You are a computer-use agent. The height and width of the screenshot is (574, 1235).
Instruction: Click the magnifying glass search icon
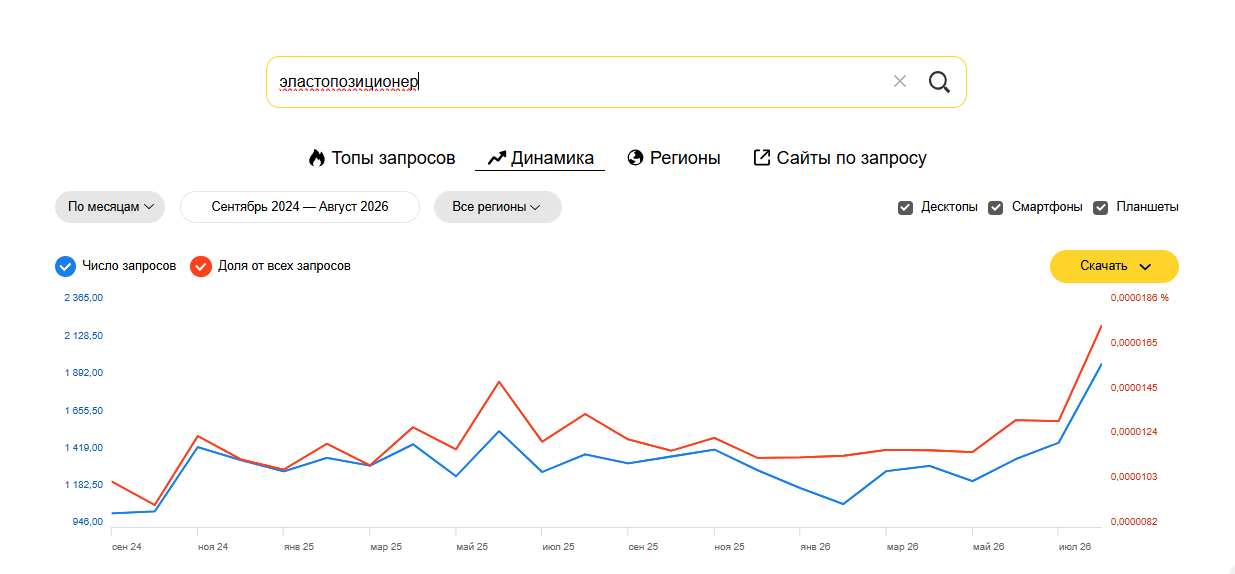coord(939,82)
